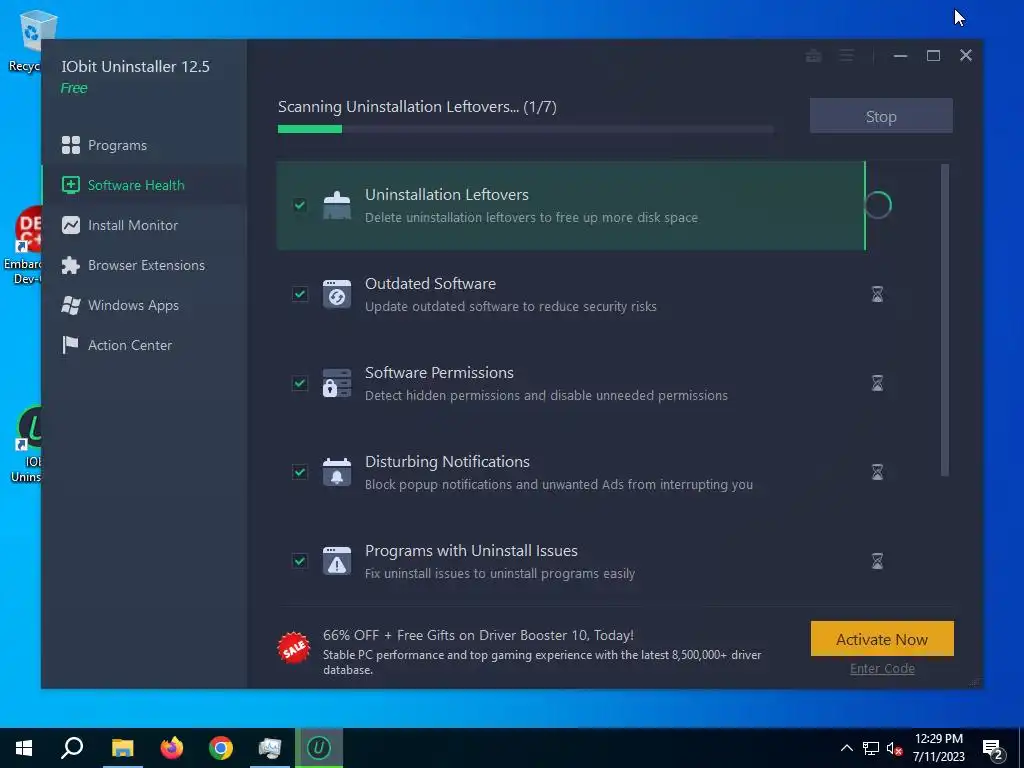Click the Uninstallation Leftovers spinner indicator

[x=878, y=205]
